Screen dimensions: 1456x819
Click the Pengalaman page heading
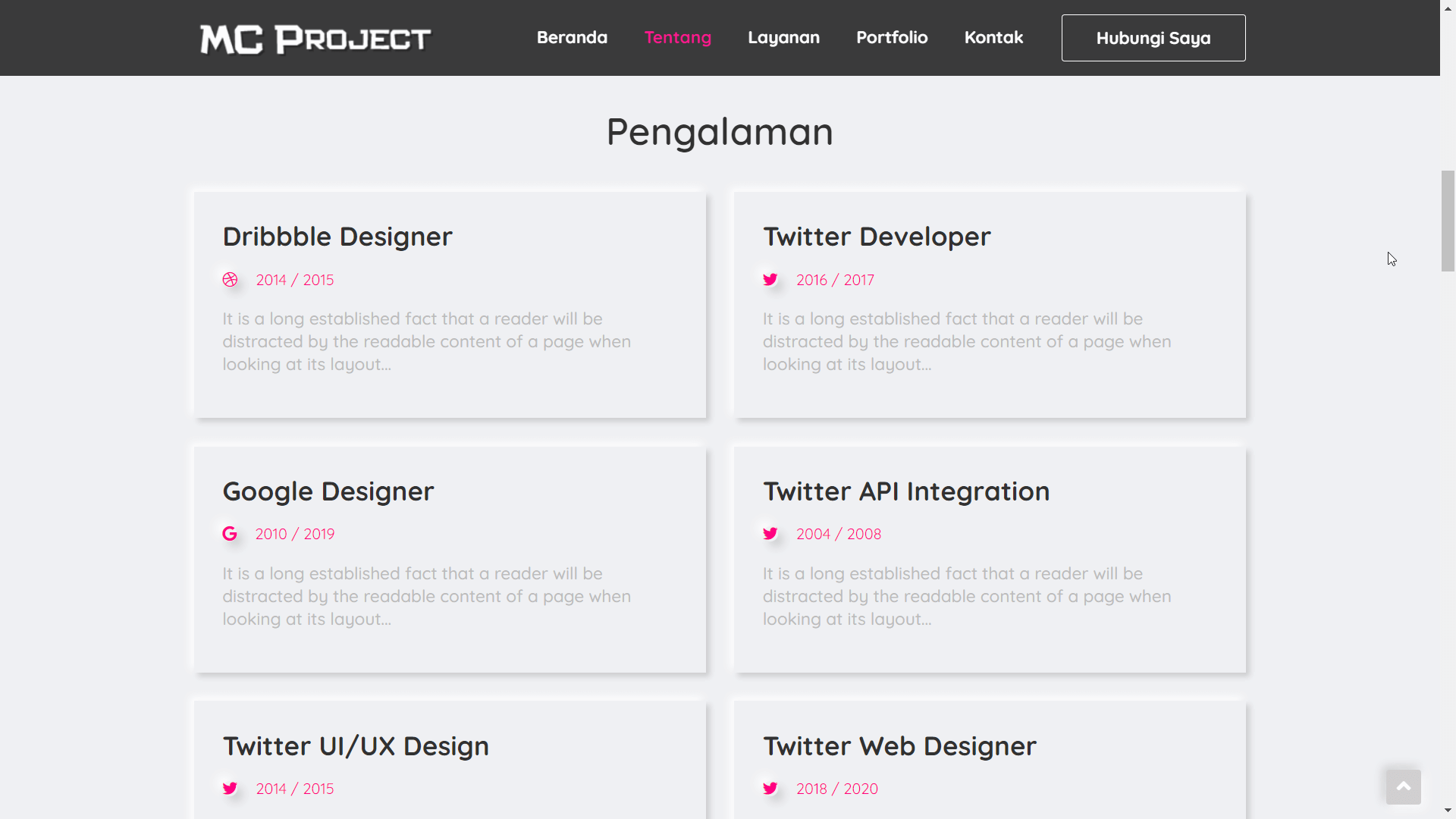pyautogui.click(x=719, y=131)
